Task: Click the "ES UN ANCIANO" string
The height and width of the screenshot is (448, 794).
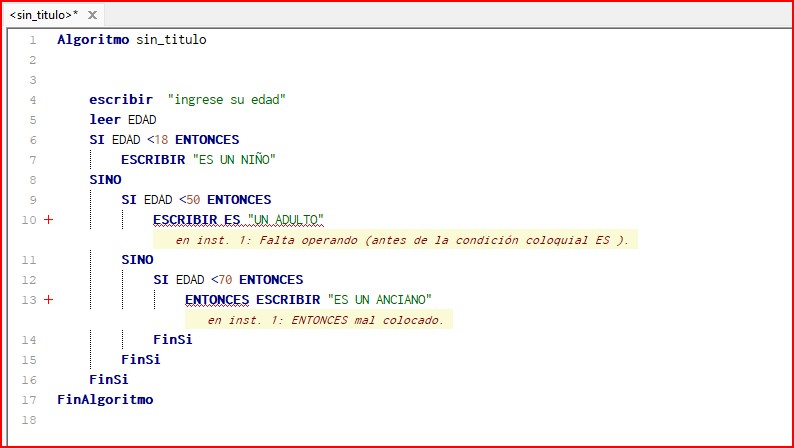Action: (379, 300)
